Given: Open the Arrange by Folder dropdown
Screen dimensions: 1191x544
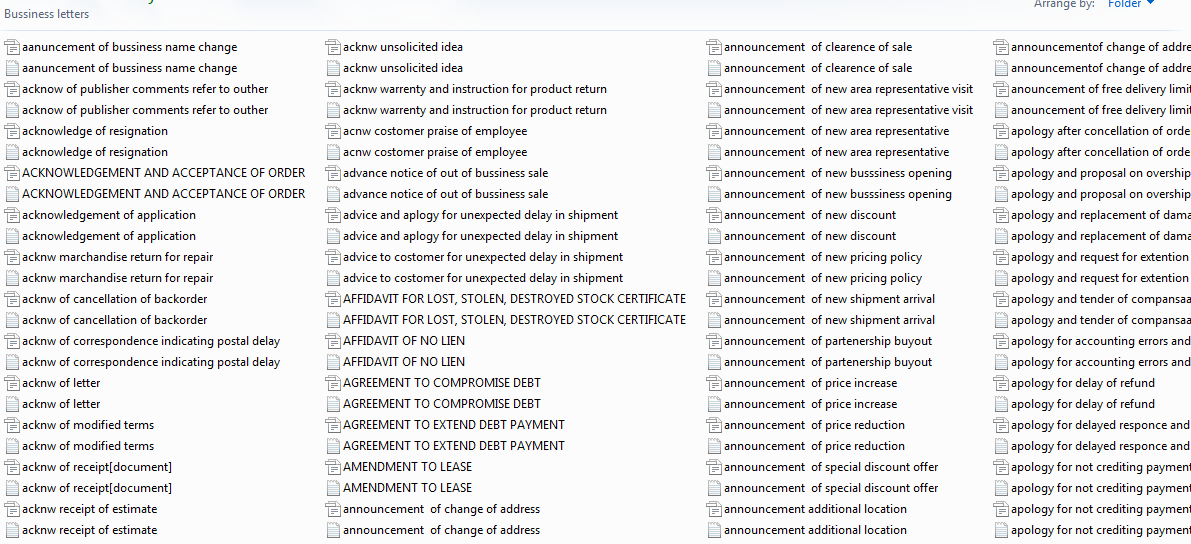Looking at the screenshot, I should coord(1130,4).
